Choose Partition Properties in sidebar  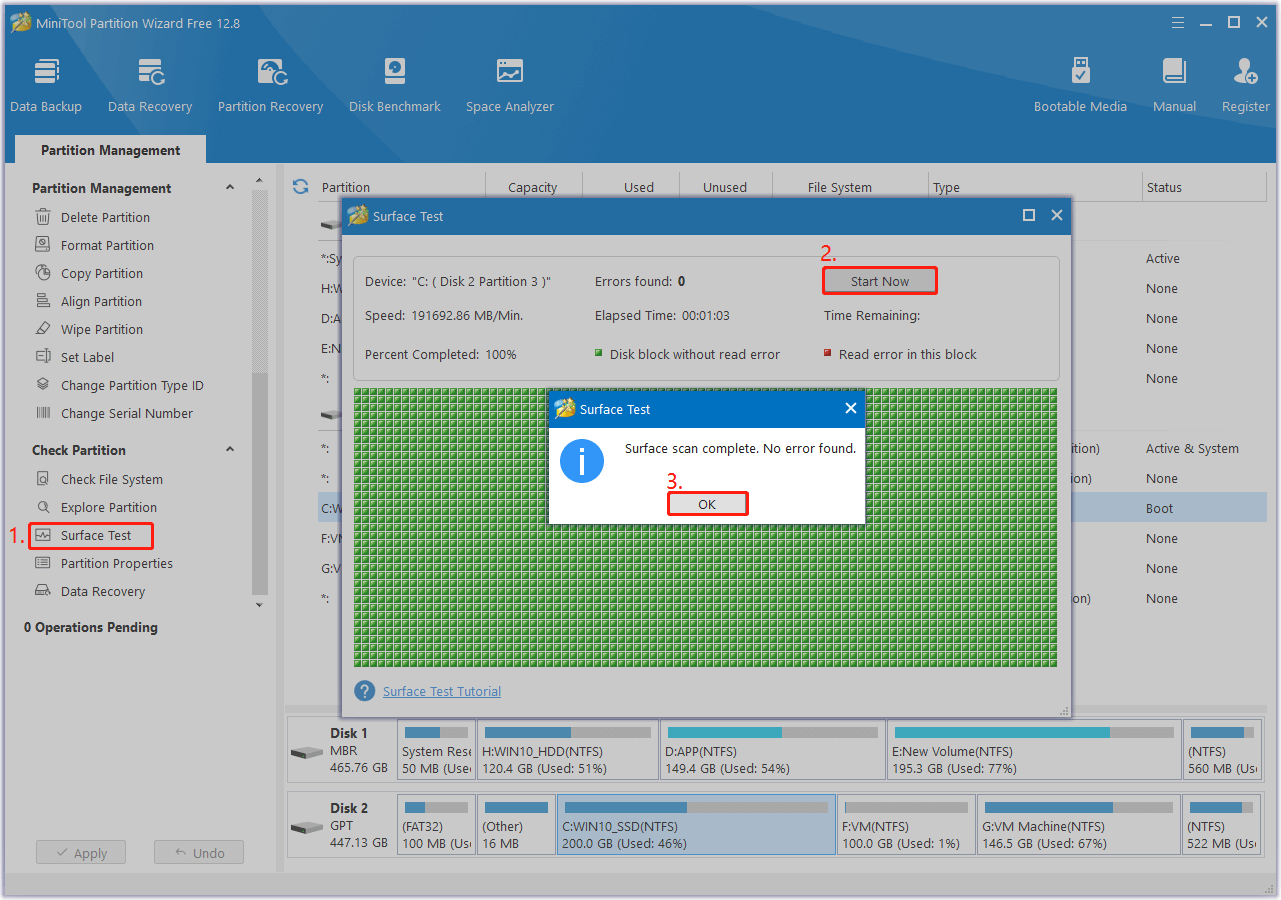[117, 563]
